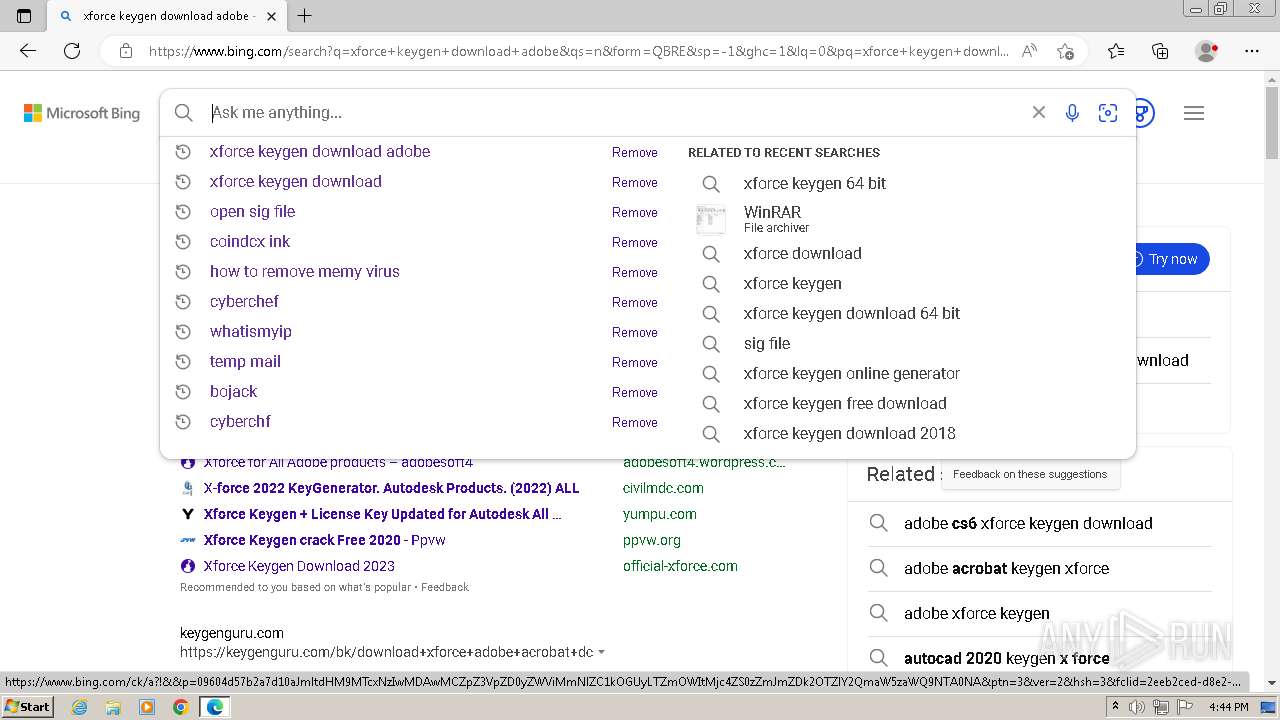This screenshot has width=1280, height=720.
Task: Choose 'xforce keygen online generator'
Action: point(851,374)
